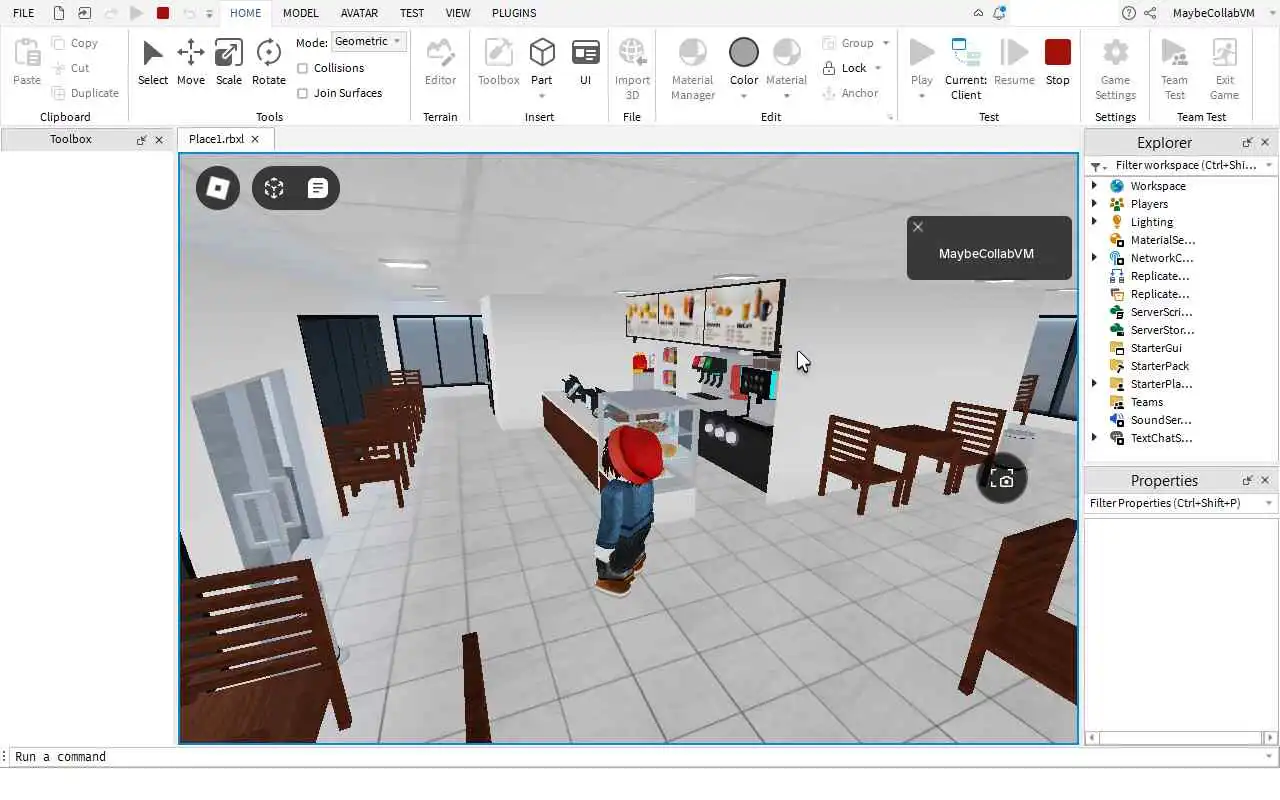Switch to the AVATAR tab
1280x800 pixels.
point(359,13)
